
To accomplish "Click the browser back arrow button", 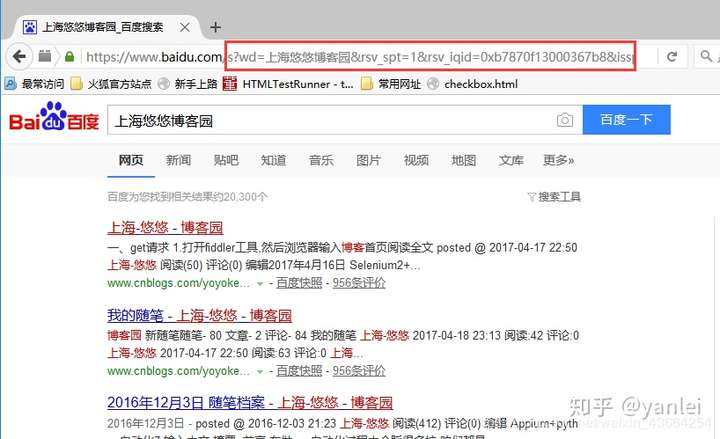I will [19, 56].
